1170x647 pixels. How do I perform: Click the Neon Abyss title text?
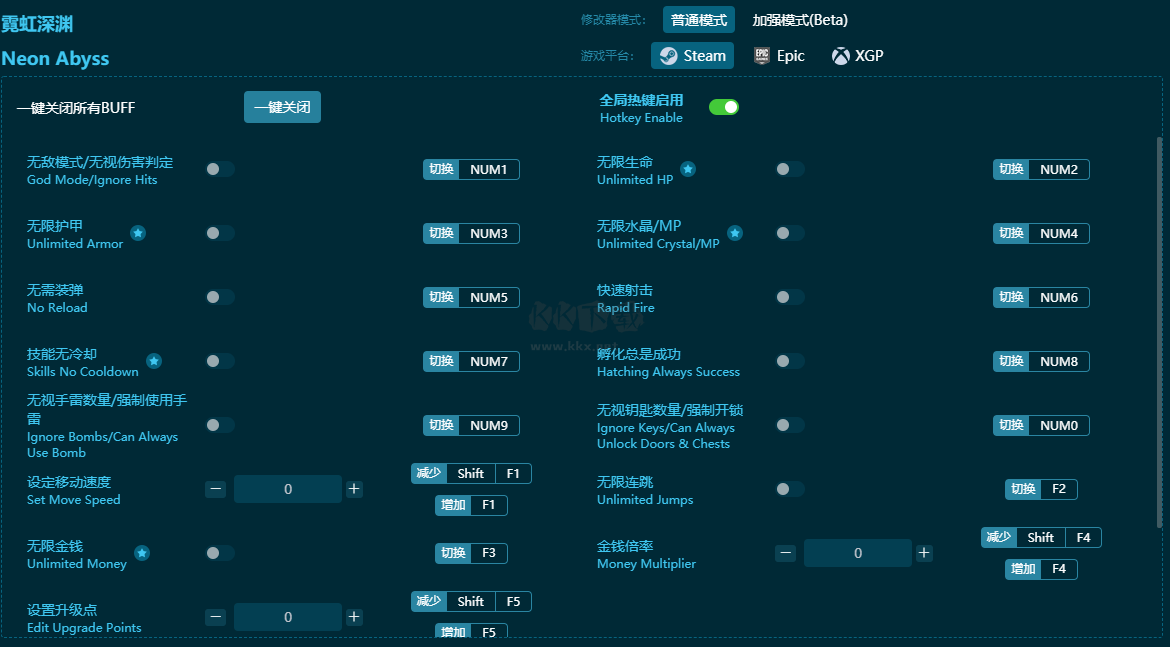click(x=55, y=58)
